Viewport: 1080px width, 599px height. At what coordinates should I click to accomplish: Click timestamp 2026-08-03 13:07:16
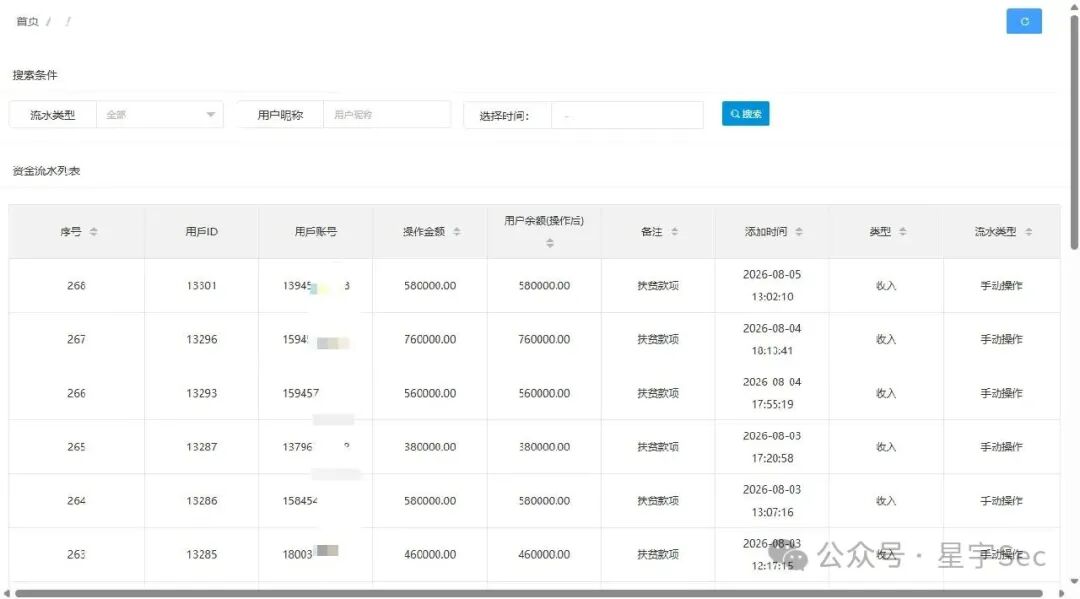[772, 501]
